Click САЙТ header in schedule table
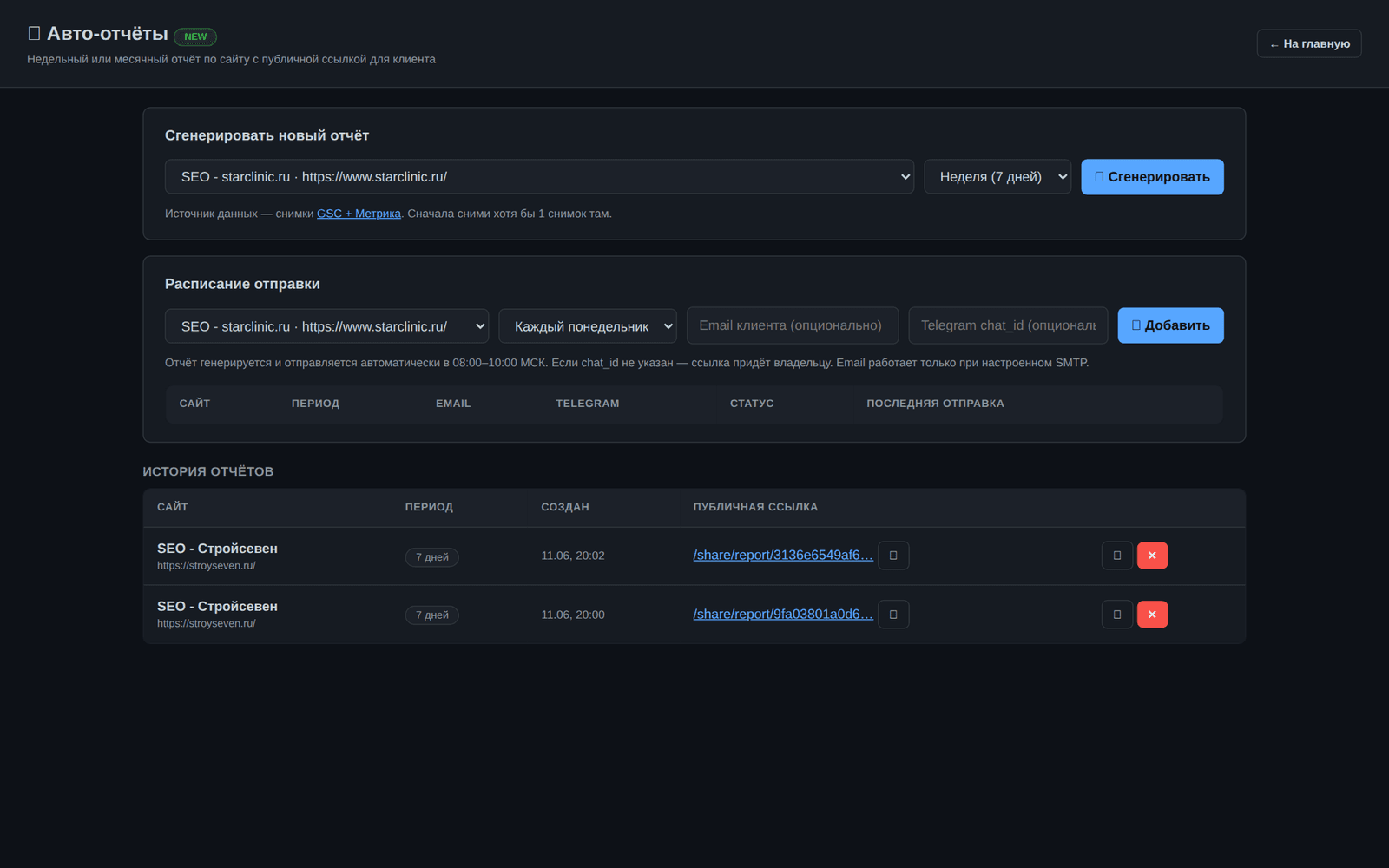1389x868 pixels. [x=194, y=404]
